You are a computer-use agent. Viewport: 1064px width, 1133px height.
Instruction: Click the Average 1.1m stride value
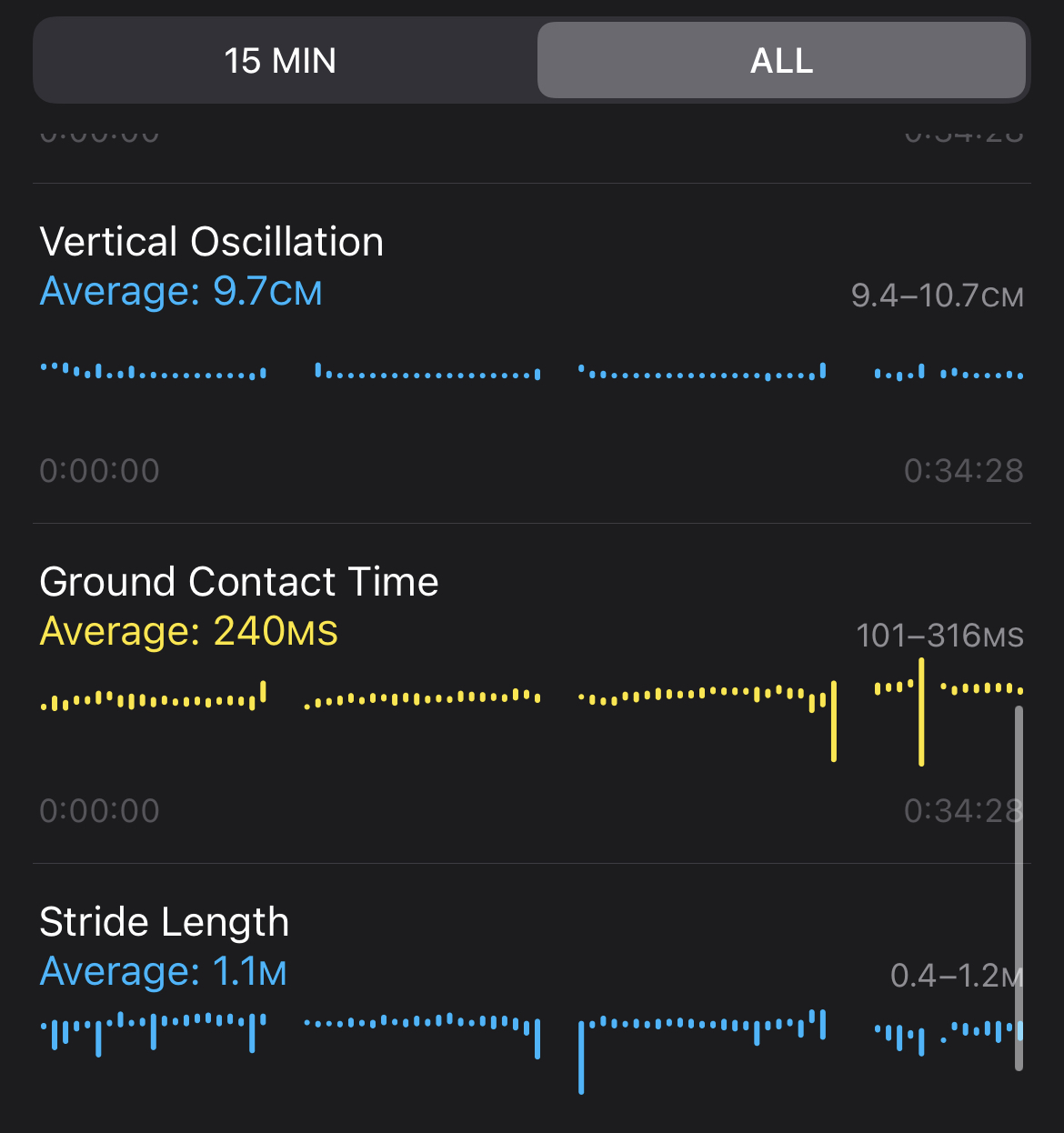tap(163, 972)
